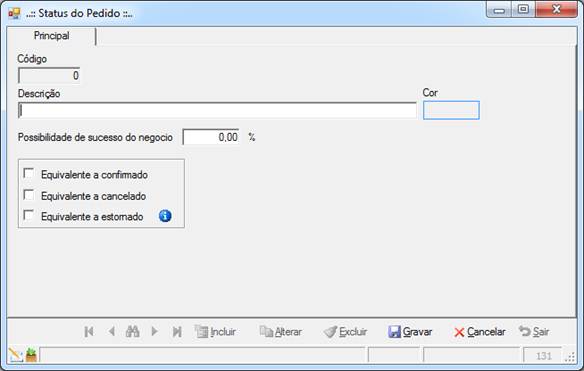
Task: Go to the next record
Action: point(154,331)
